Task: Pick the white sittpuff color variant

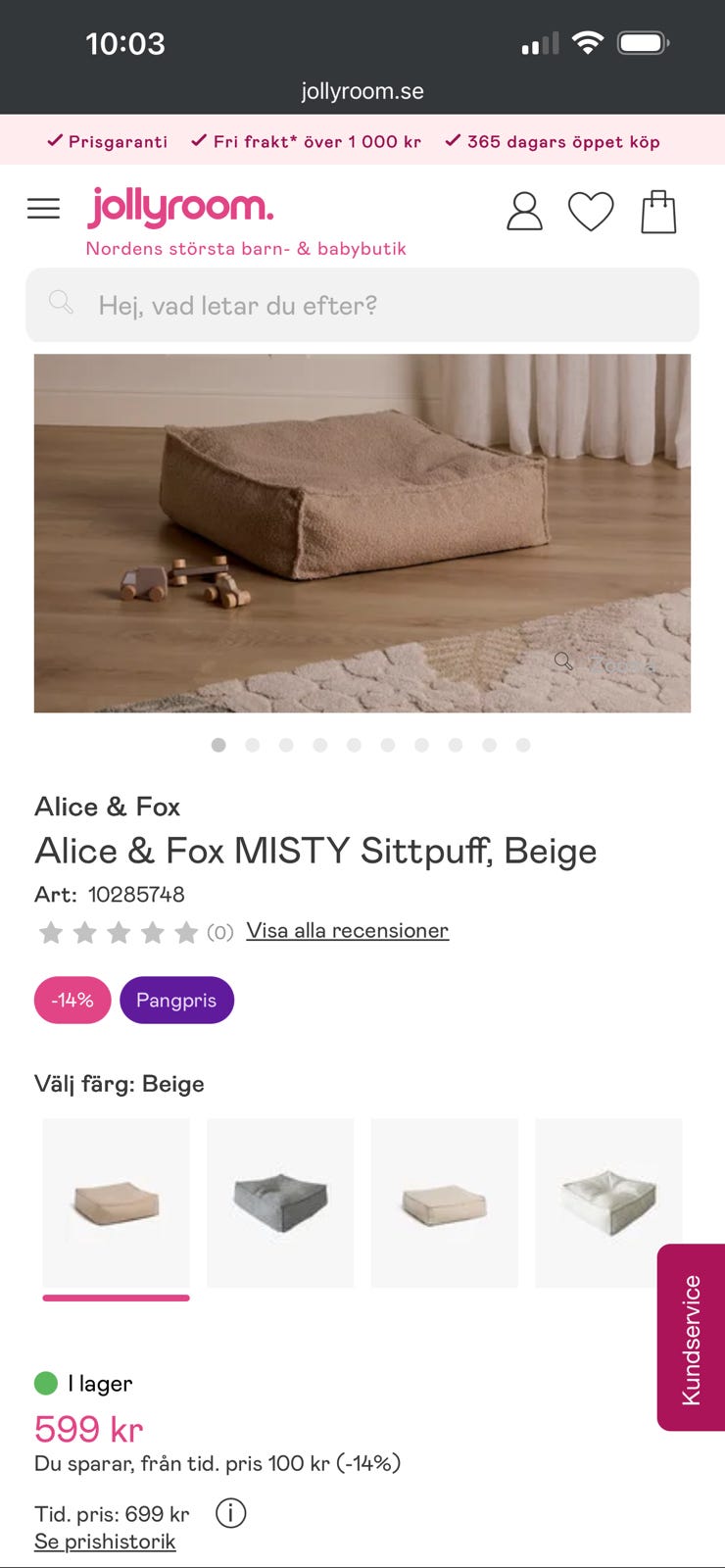Action: point(607,1202)
